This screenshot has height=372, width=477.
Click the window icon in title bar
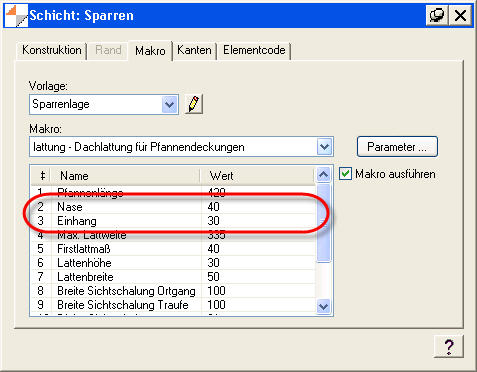[x=16, y=15]
